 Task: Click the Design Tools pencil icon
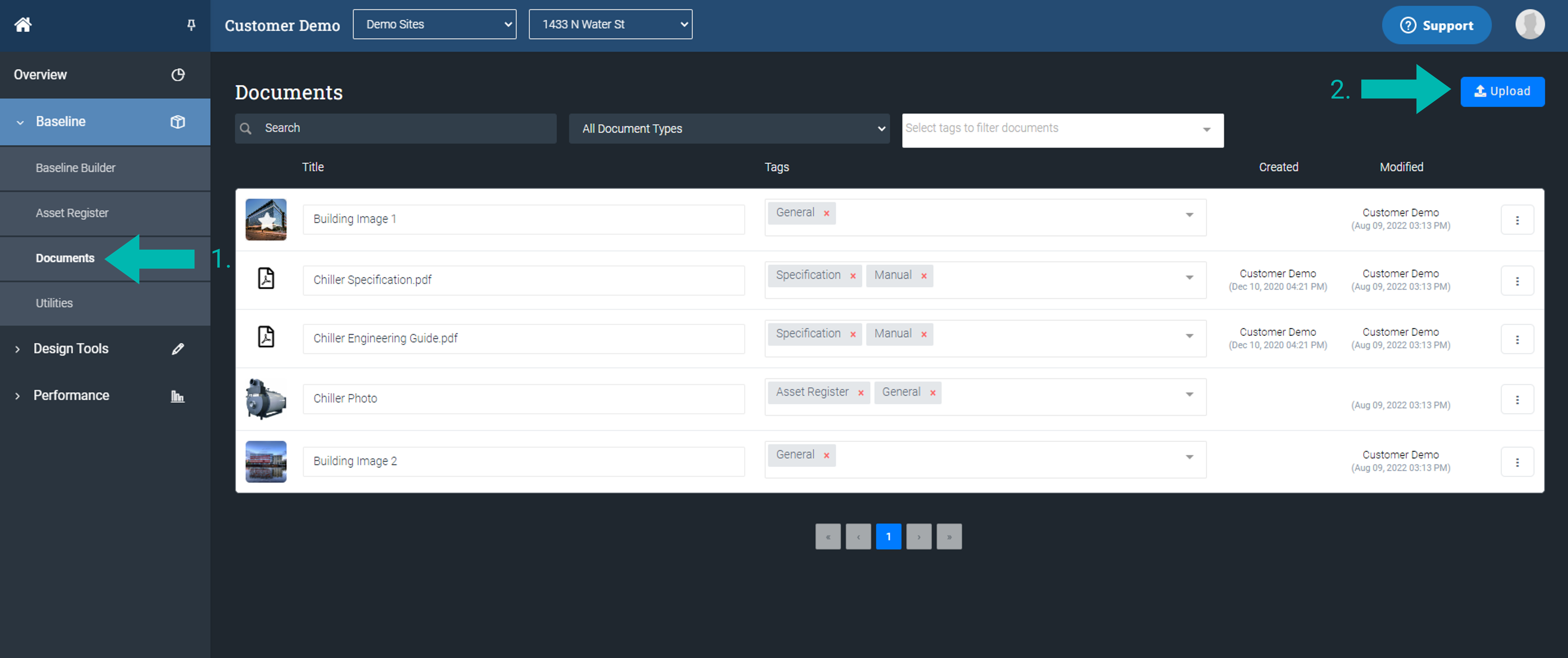click(178, 349)
